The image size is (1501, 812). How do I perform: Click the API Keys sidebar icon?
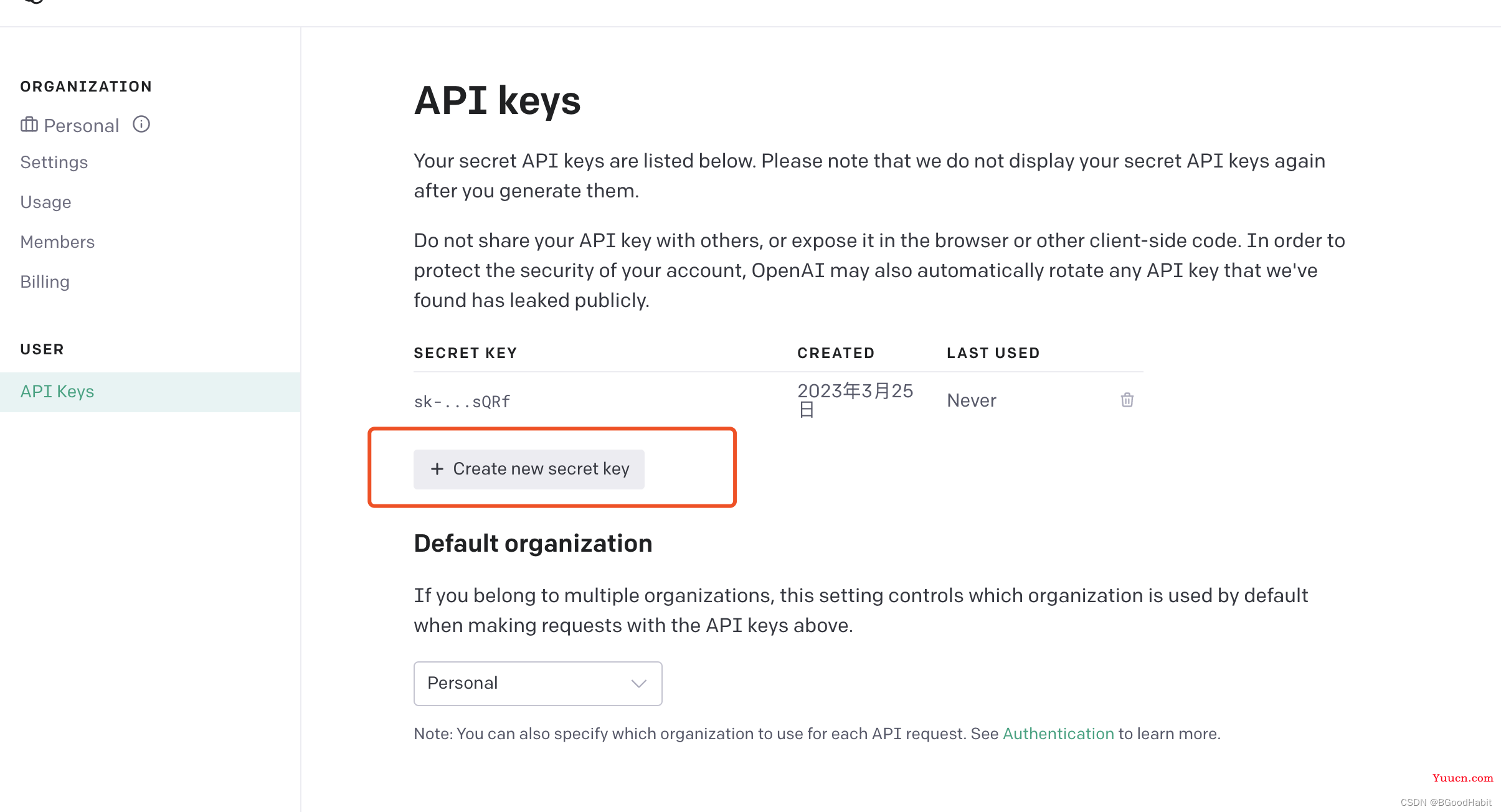57,391
